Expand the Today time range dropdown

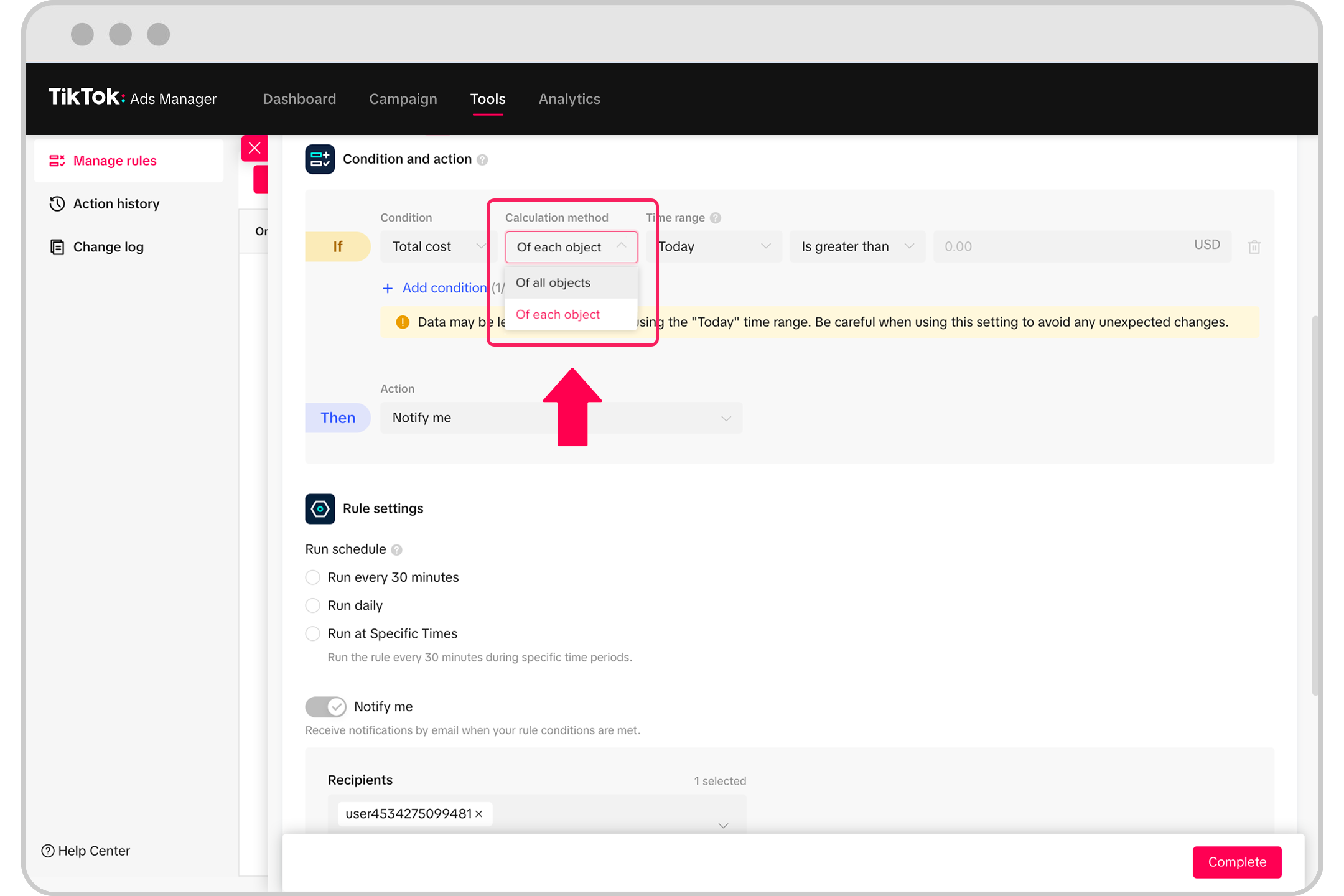[x=714, y=246]
